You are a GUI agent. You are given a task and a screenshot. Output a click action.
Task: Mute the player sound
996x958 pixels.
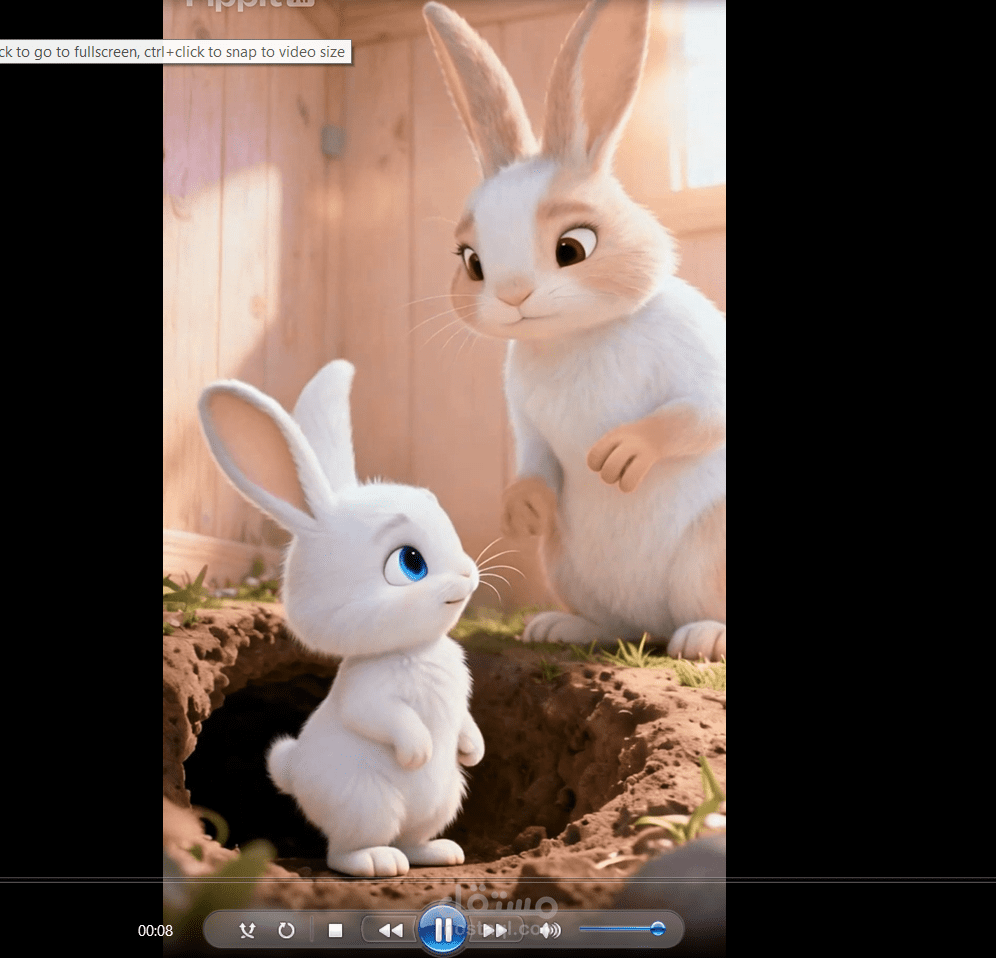coord(550,931)
